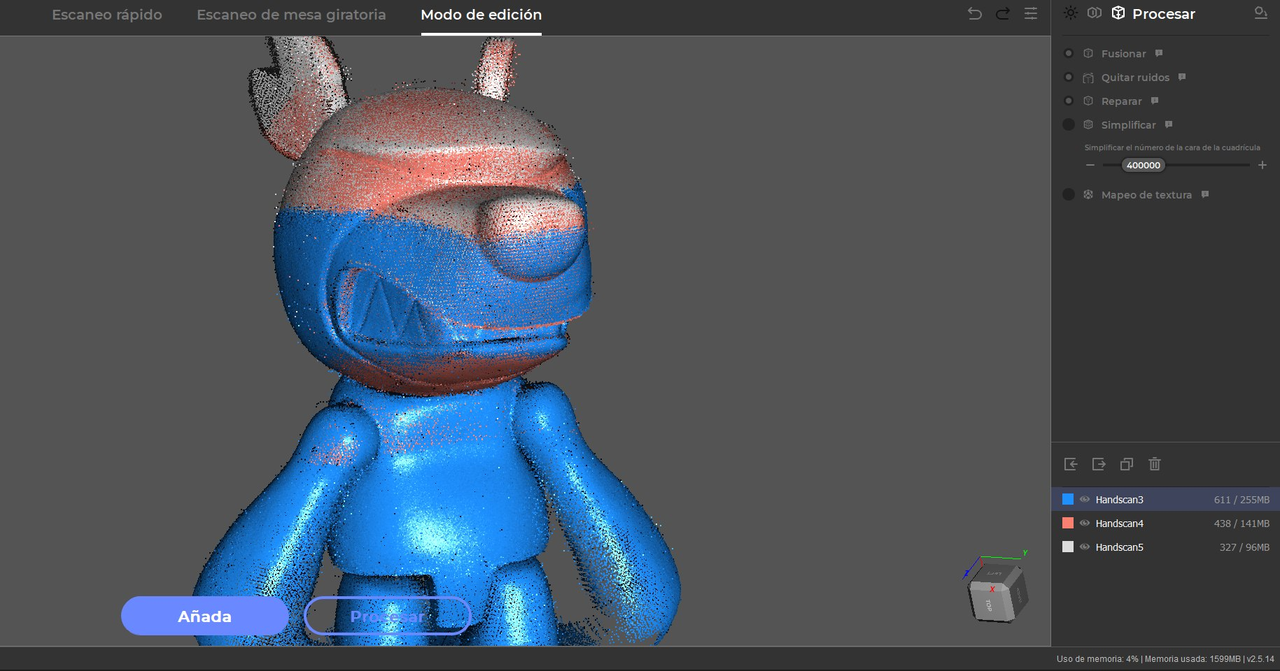Click the duplicate scan icon
The height and width of the screenshot is (671, 1280).
(1127, 464)
